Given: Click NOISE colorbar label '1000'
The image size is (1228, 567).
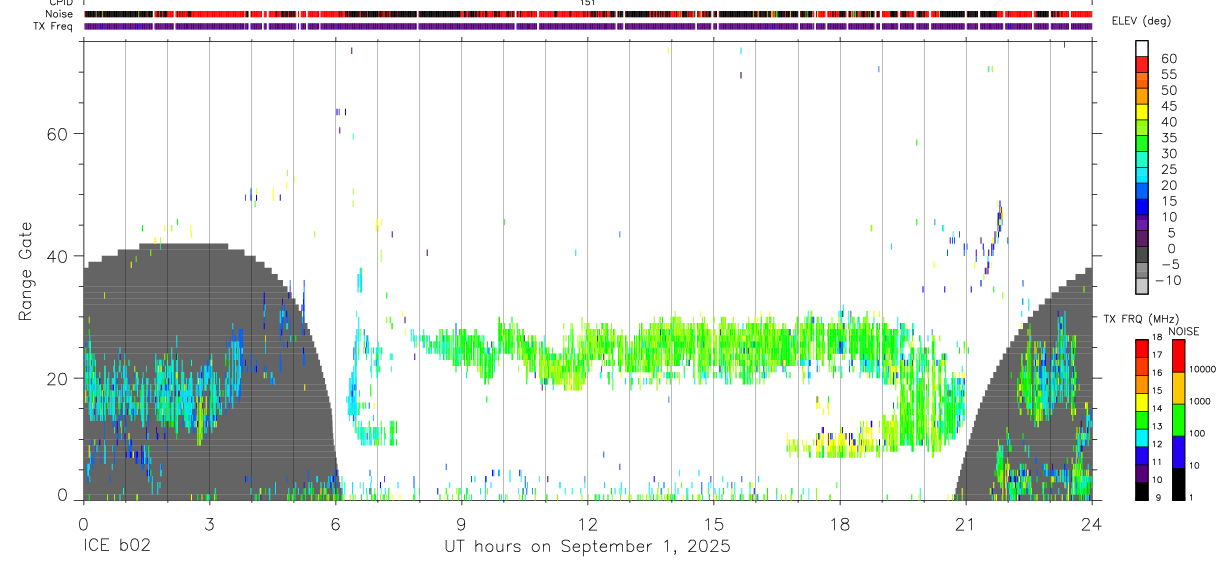Looking at the screenshot, I should 1200,401.
